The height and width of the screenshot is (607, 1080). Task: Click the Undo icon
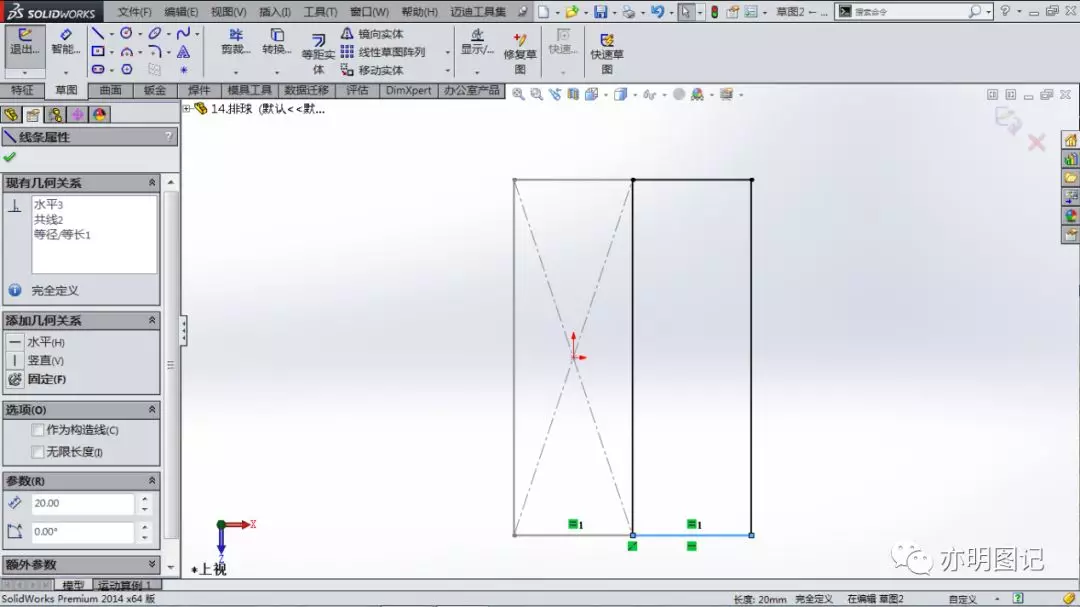click(x=656, y=12)
